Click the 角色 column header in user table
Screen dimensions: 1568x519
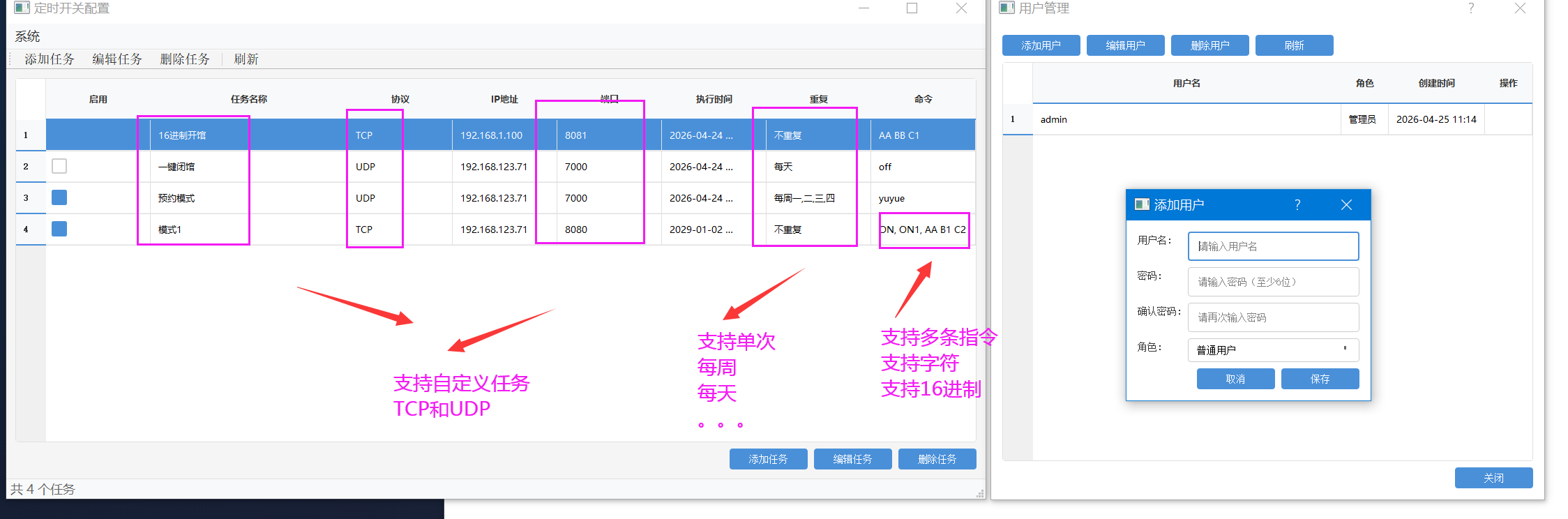(1364, 83)
